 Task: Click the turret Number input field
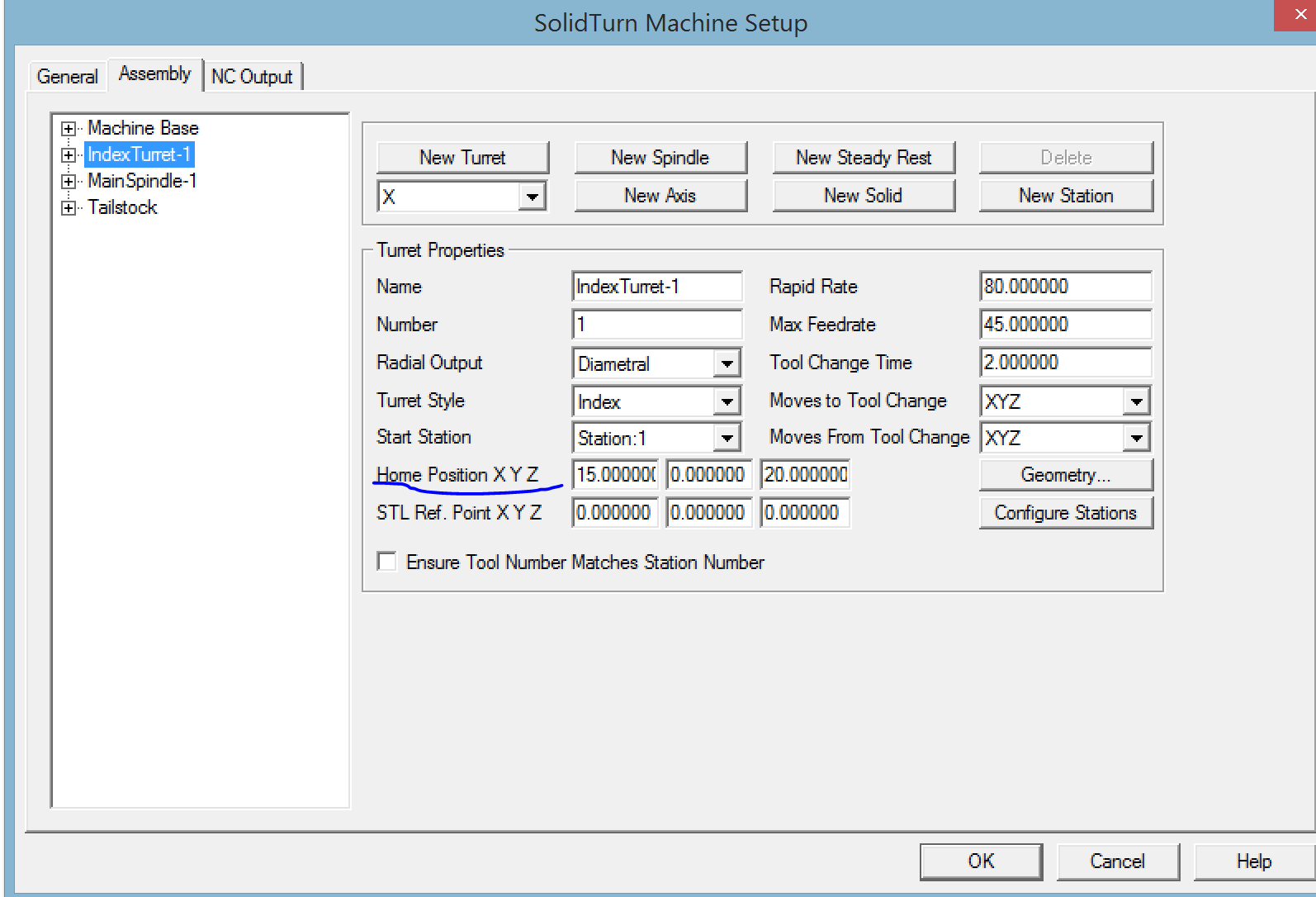(657, 325)
